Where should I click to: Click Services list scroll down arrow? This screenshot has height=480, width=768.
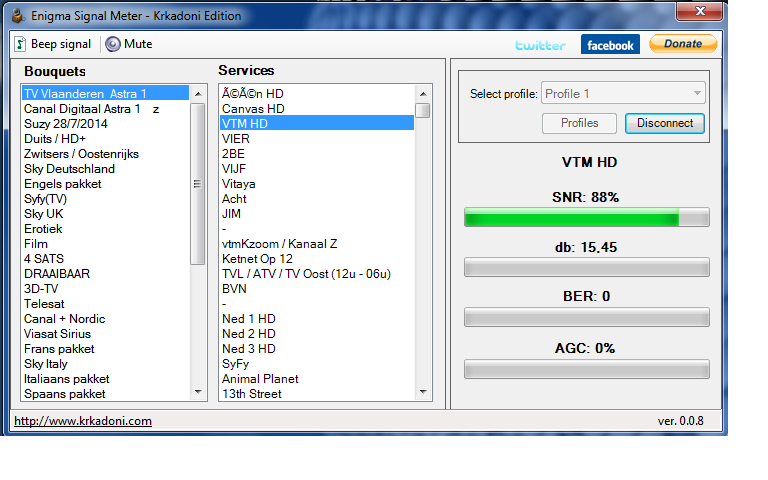pos(423,392)
